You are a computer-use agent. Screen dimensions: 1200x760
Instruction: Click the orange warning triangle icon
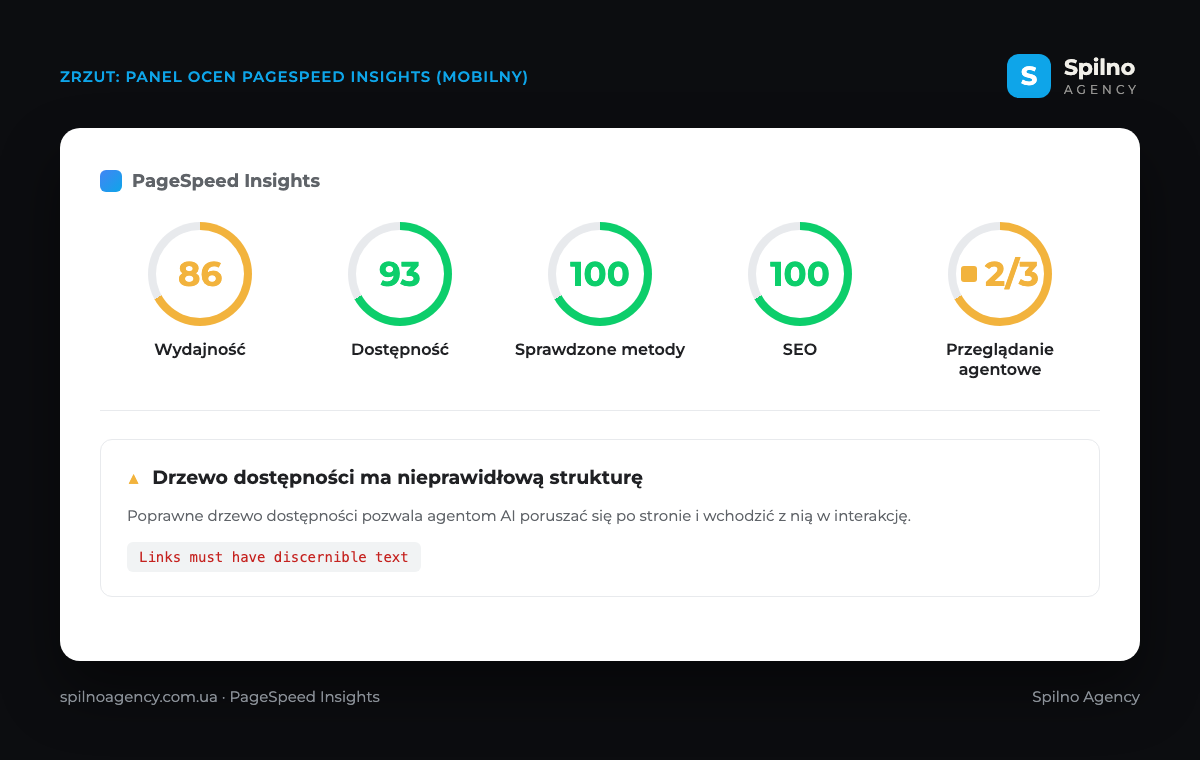(x=134, y=479)
